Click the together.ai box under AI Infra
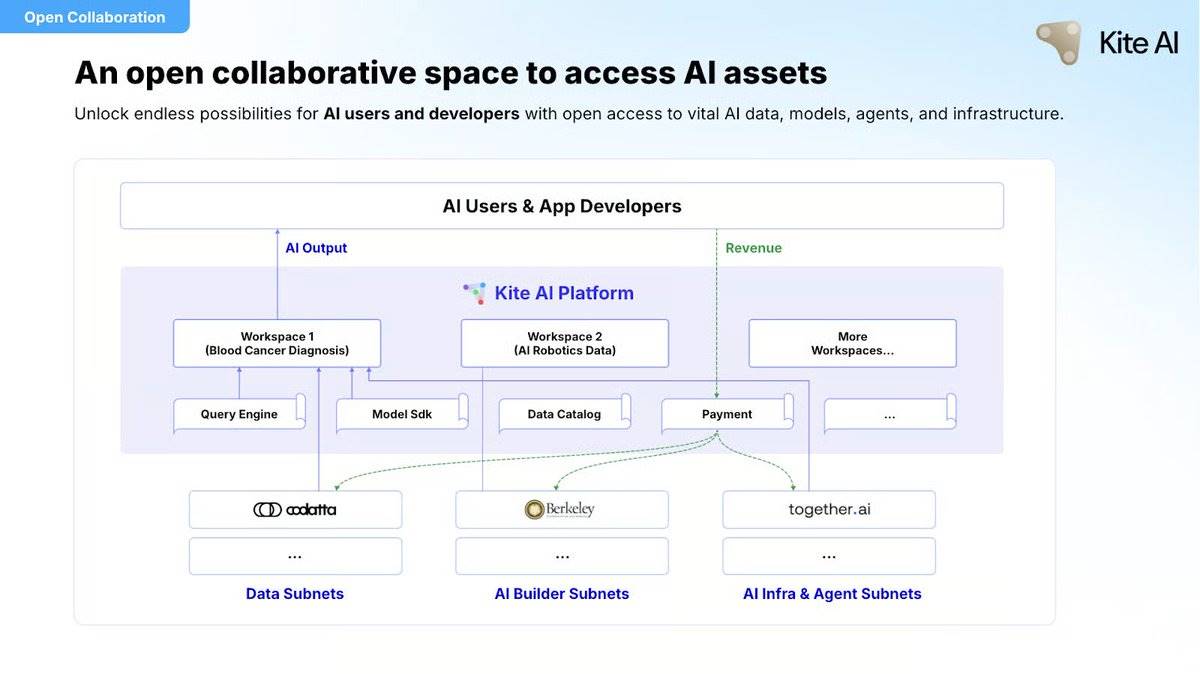Image resolution: width=1200 pixels, height=674 pixels. point(828,509)
